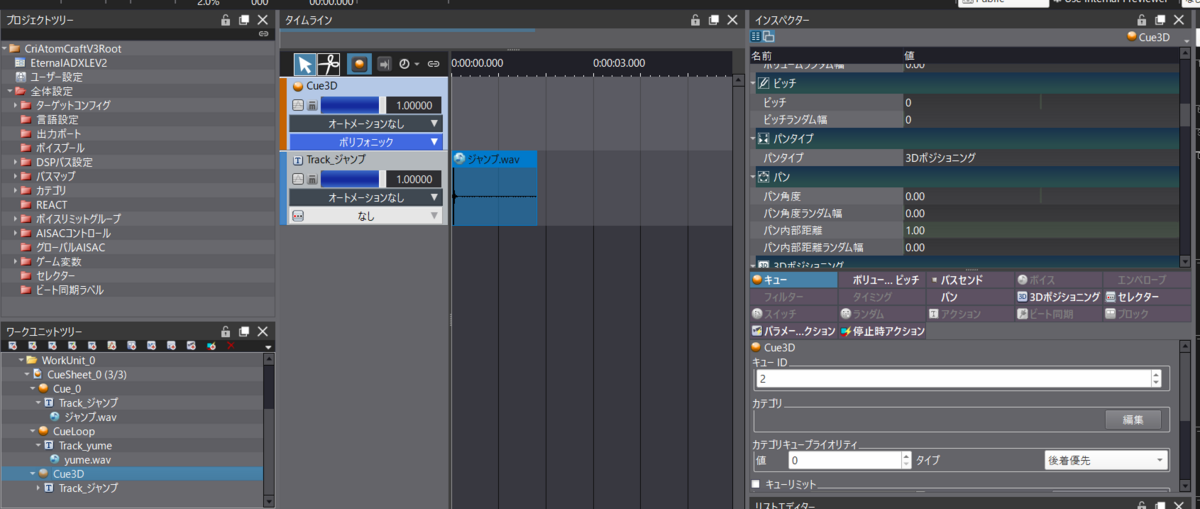The image size is (1200, 509).
Task: Collapse the CriAtomCraftV3Root tree node
Action: 4,48
